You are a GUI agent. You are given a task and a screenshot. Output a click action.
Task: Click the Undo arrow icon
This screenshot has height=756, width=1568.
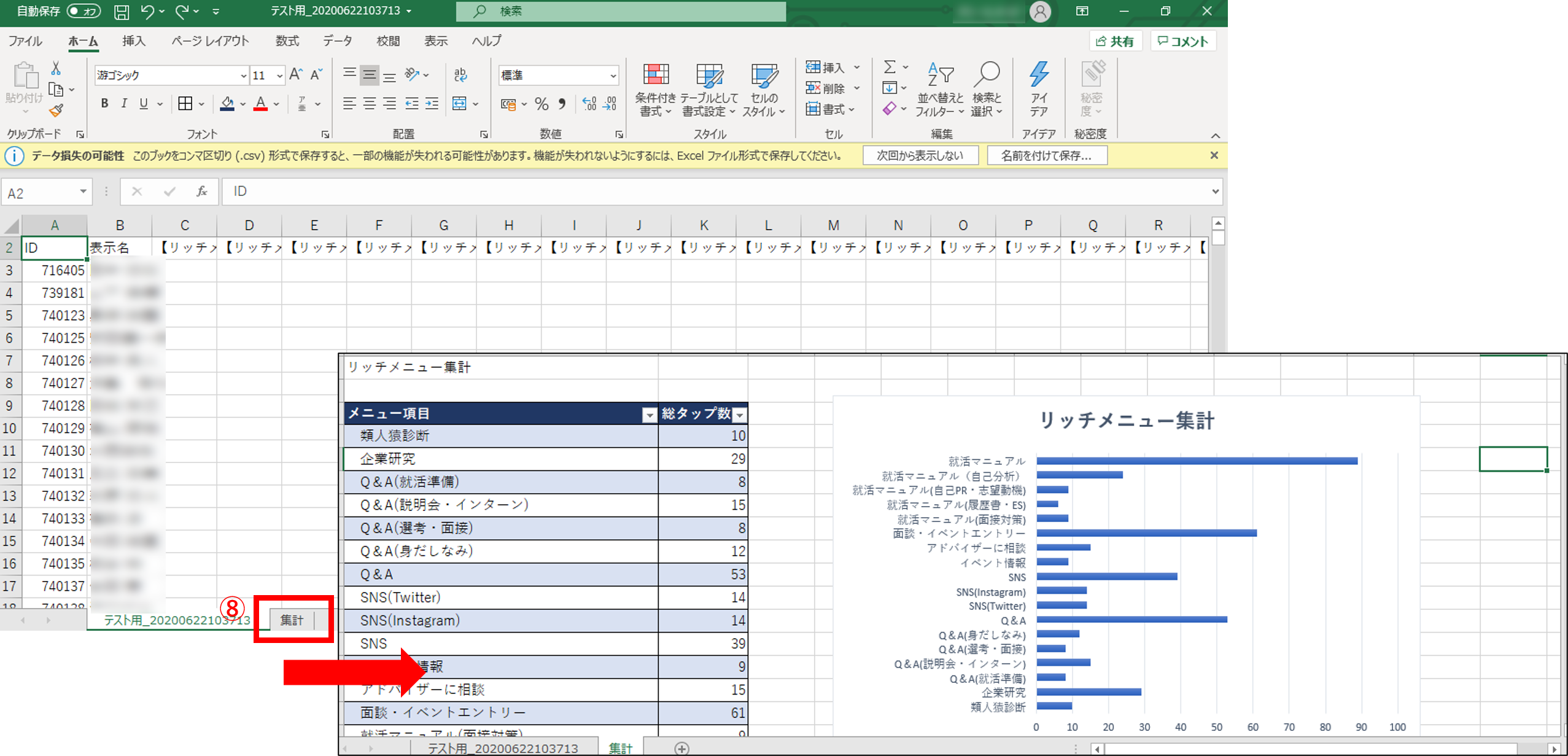pos(147,11)
